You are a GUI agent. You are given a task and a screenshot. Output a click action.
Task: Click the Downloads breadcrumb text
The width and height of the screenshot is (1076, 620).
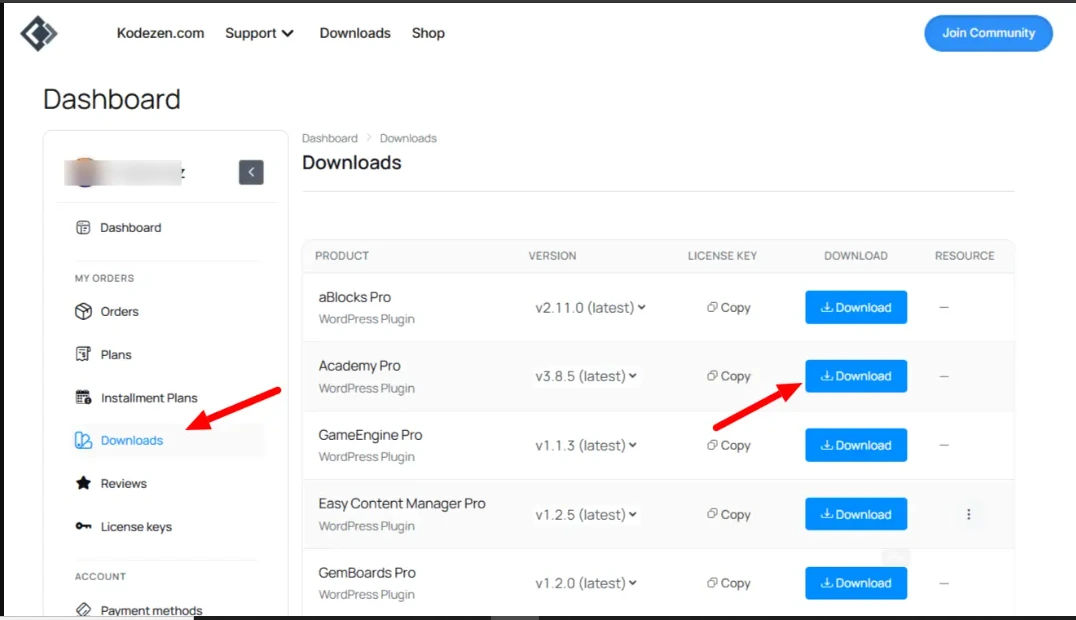click(408, 138)
